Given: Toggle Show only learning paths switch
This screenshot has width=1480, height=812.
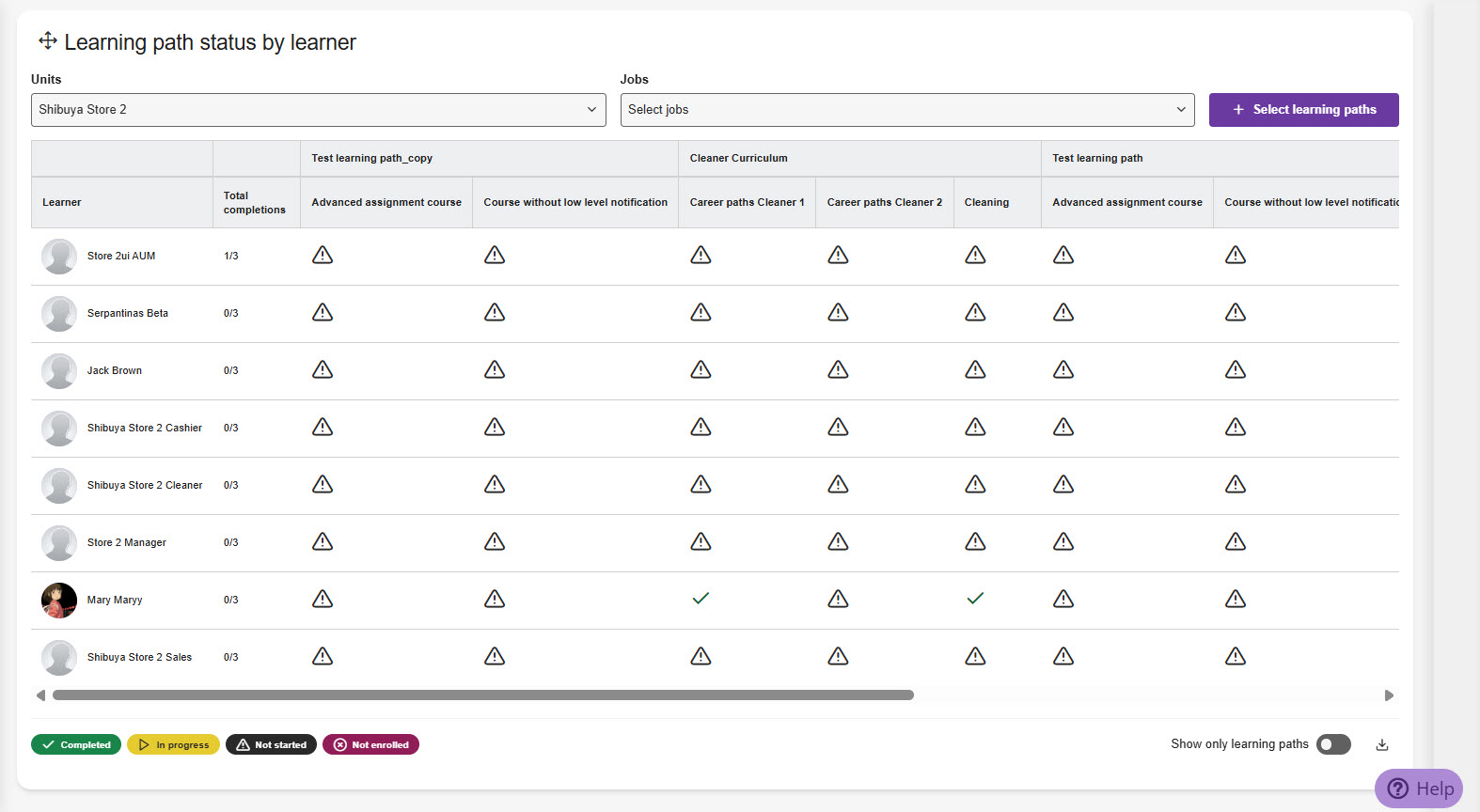Looking at the screenshot, I should click(1333, 744).
